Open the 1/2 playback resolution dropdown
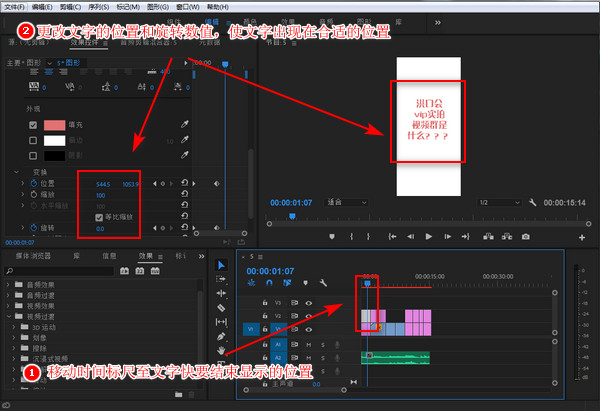This screenshot has width=600, height=411. (500, 202)
